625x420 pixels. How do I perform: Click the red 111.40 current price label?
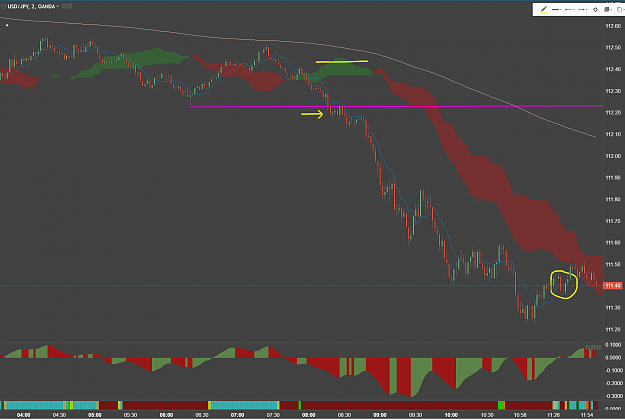click(x=613, y=286)
